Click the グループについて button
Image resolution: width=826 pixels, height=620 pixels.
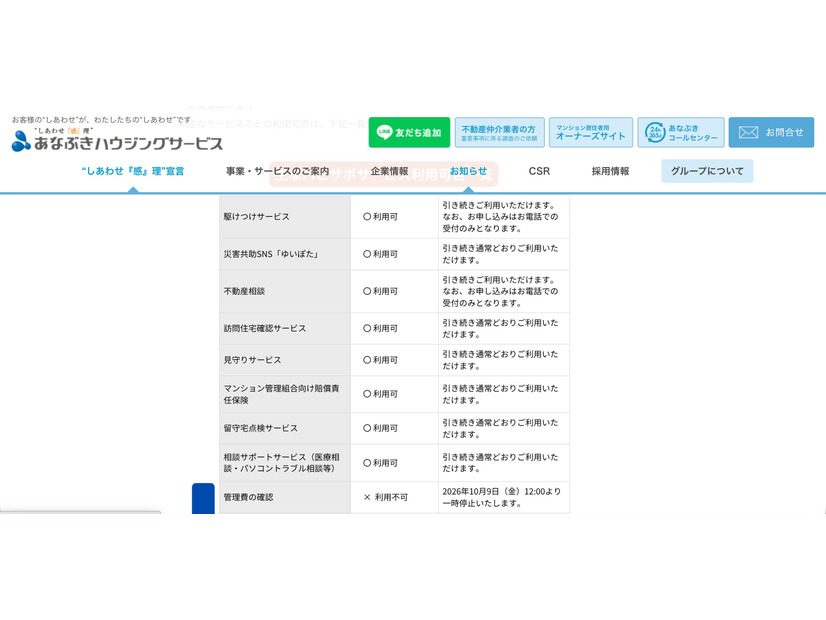pyautogui.click(x=707, y=171)
